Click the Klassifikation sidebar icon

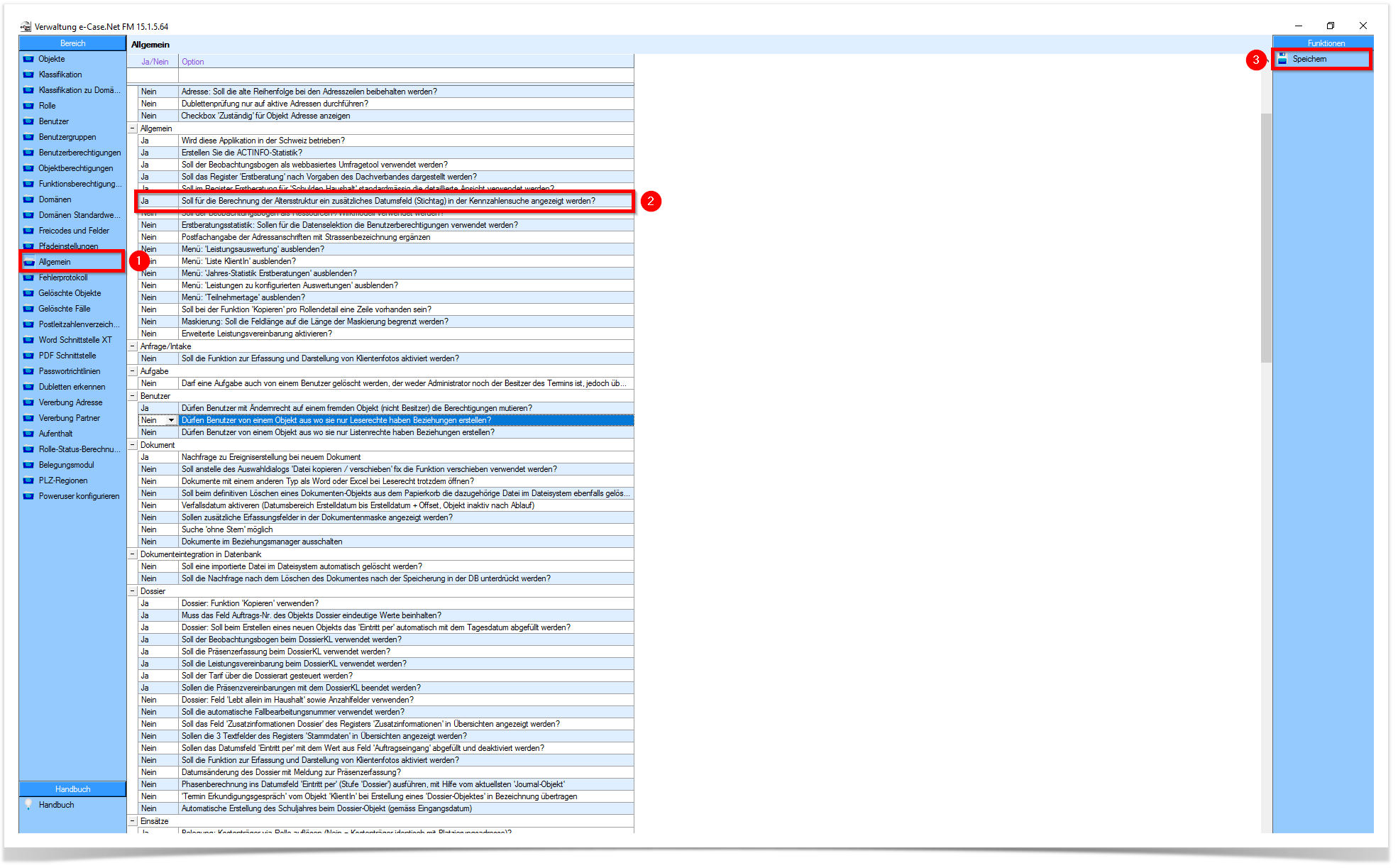pos(28,75)
